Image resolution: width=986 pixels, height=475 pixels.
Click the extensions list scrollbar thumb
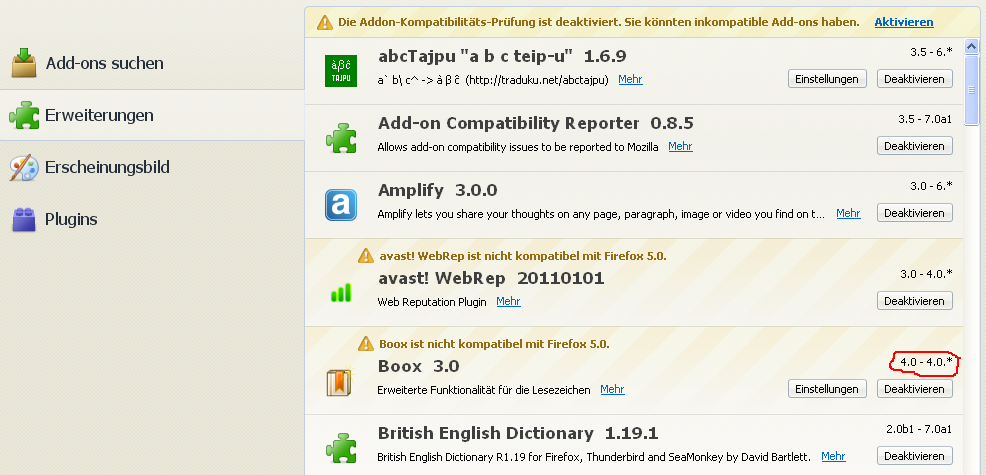pyautogui.click(x=972, y=89)
